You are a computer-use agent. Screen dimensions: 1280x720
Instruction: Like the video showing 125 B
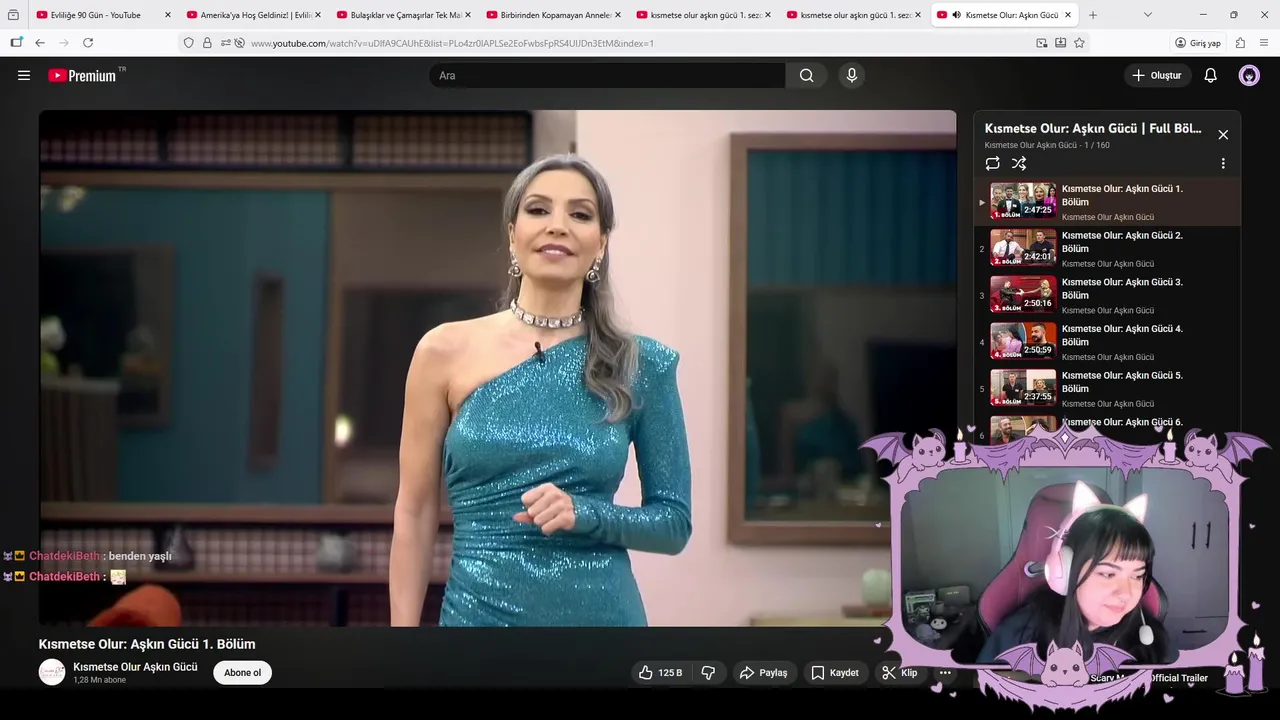point(661,673)
